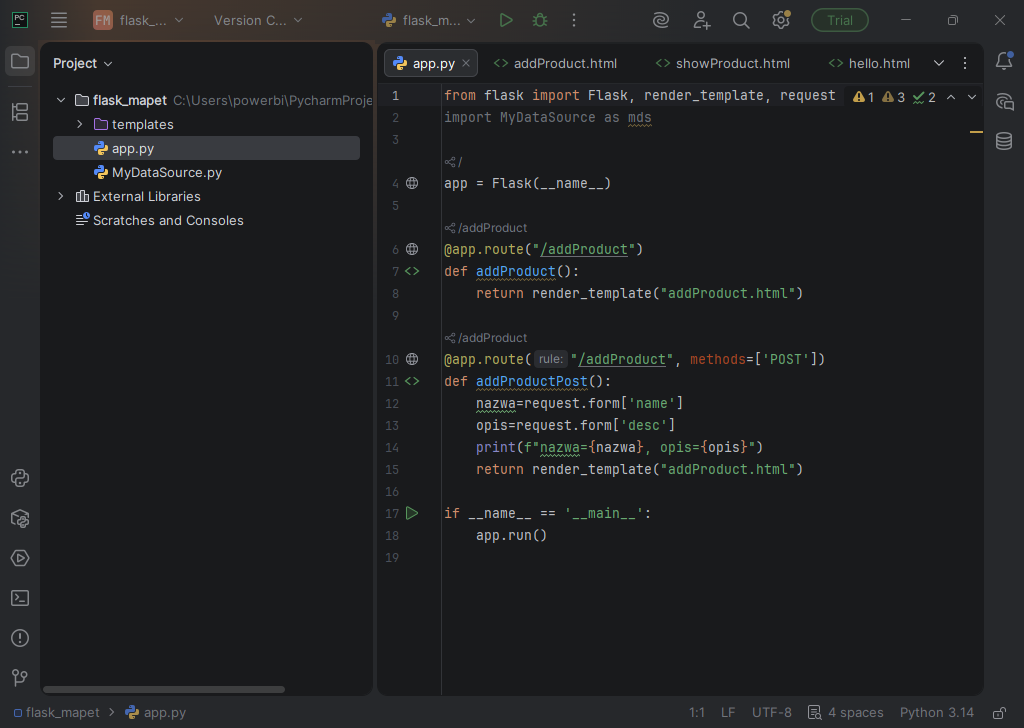The height and width of the screenshot is (728, 1024).
Task: Toggle read-only lock icon in status bar
Action: tap(999, 712)
